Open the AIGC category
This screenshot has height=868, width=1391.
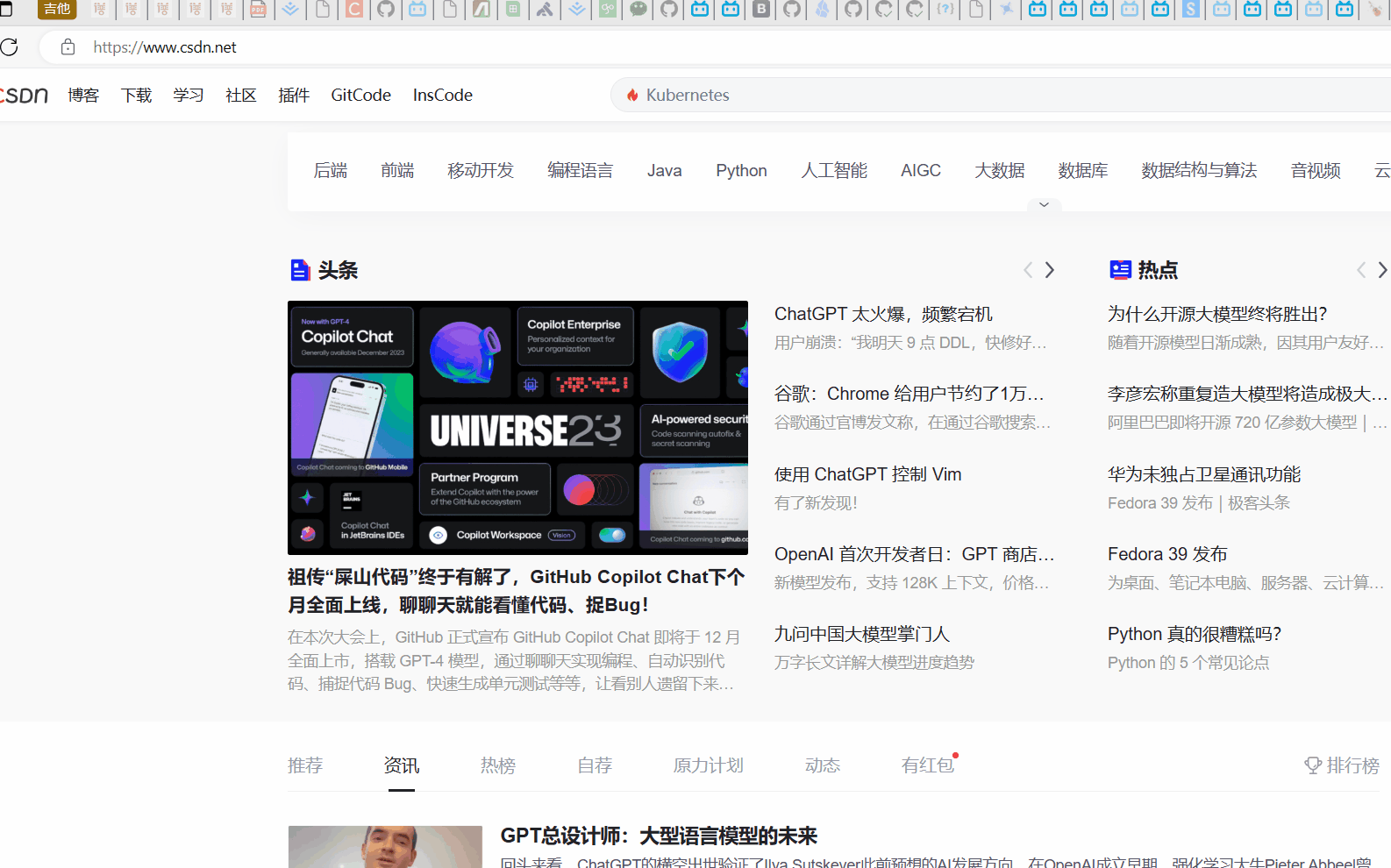(921, 170)
